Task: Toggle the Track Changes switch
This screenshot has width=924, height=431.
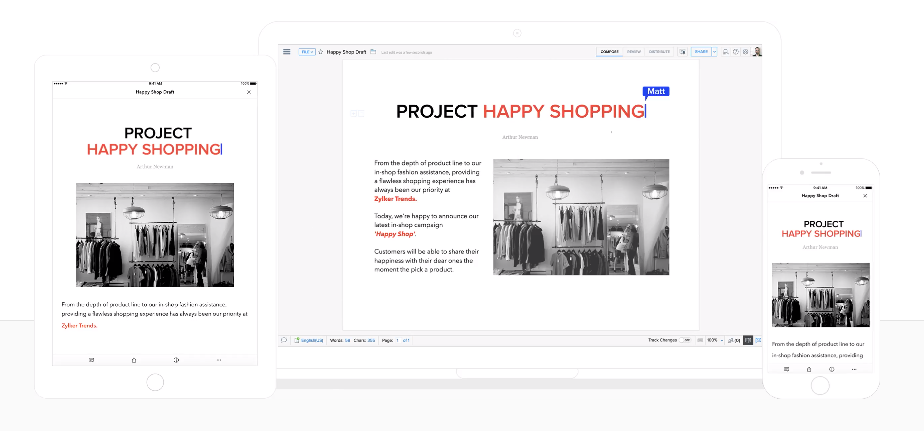Action: (685, 340)
